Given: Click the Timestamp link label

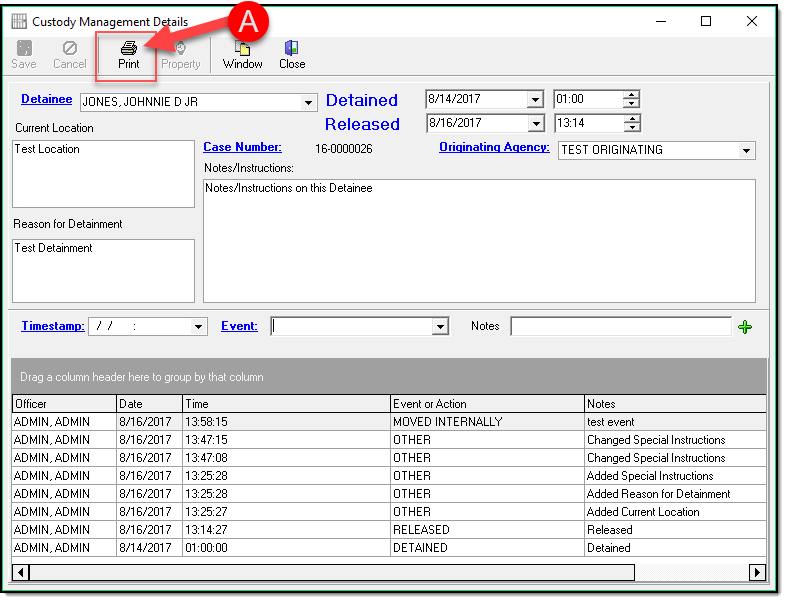Looking at the screenshot, I should pos(52,326).
